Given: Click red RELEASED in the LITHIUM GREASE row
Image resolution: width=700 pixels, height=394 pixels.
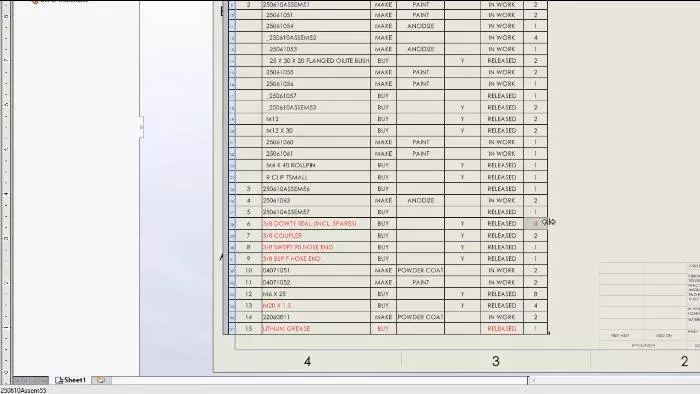Looking at the screenshot, I should point(502,328).
